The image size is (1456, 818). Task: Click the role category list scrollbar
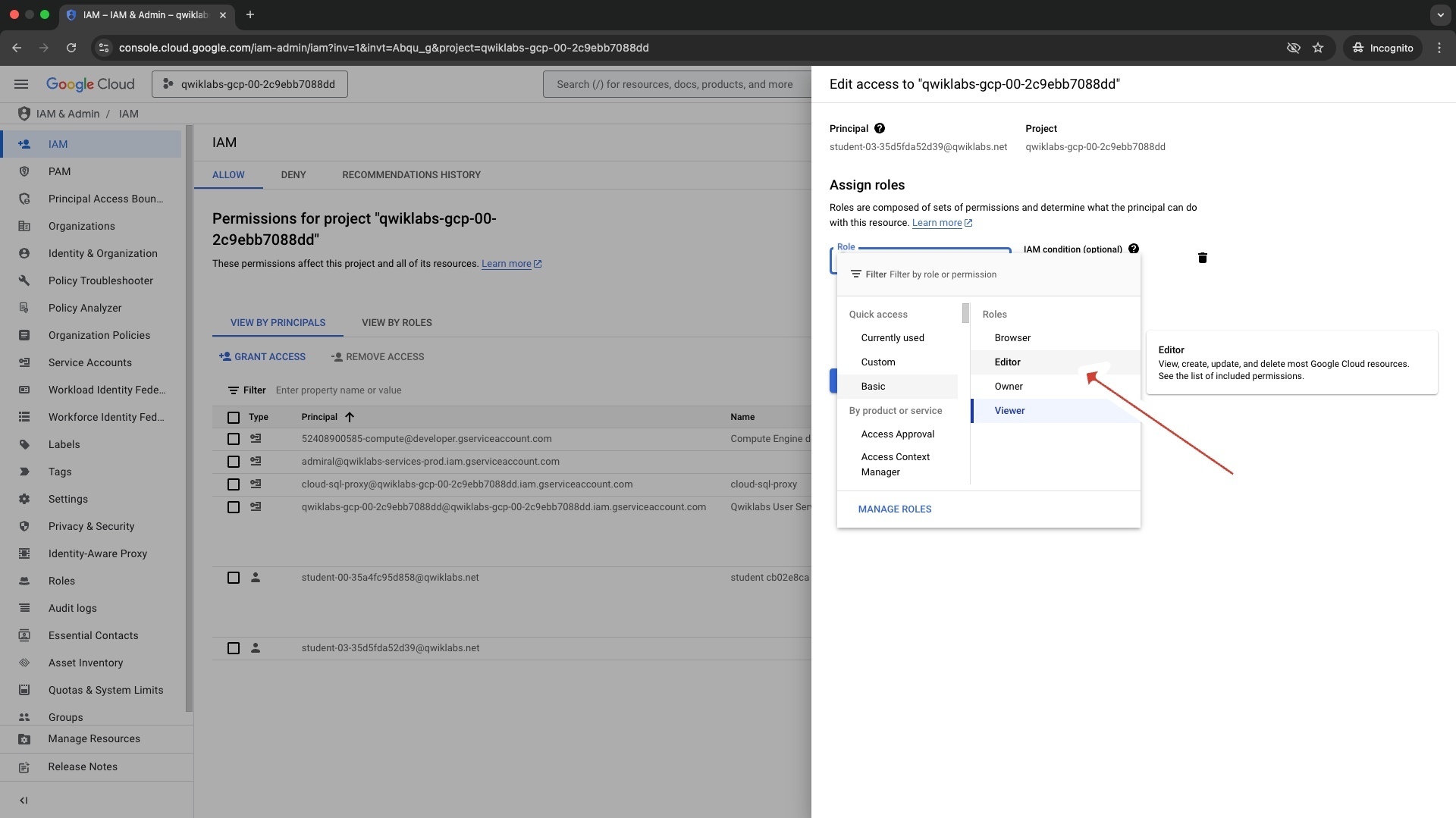click(x=965, y=313)
